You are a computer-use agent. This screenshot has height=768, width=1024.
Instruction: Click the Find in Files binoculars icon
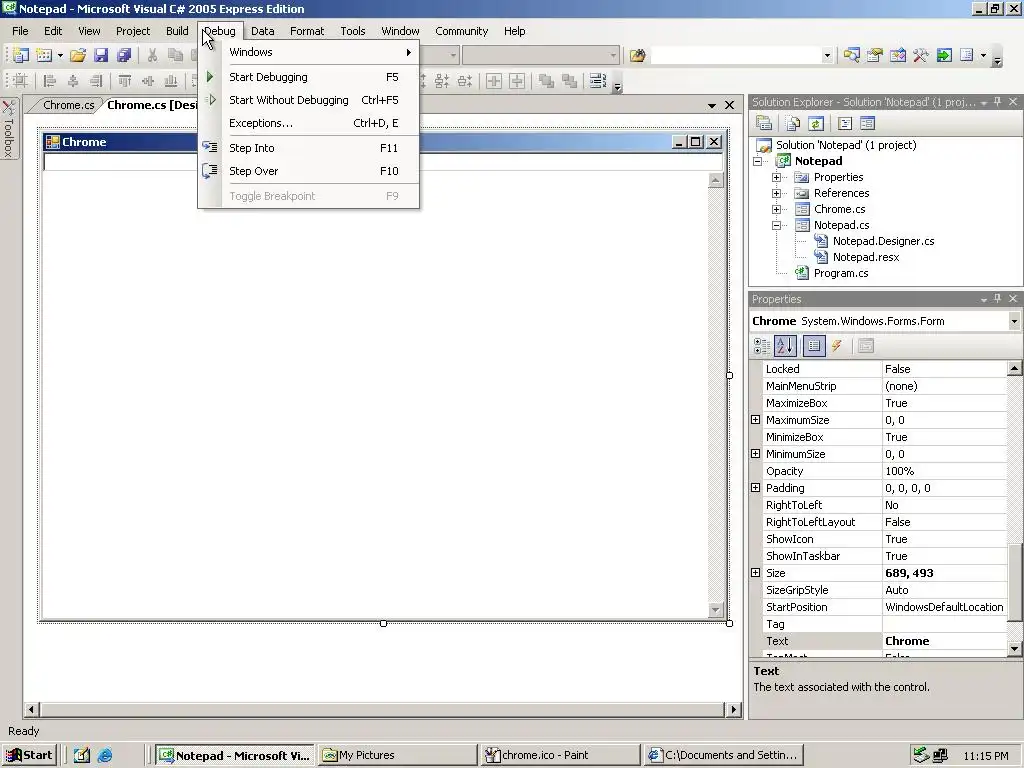pos(637,56)
